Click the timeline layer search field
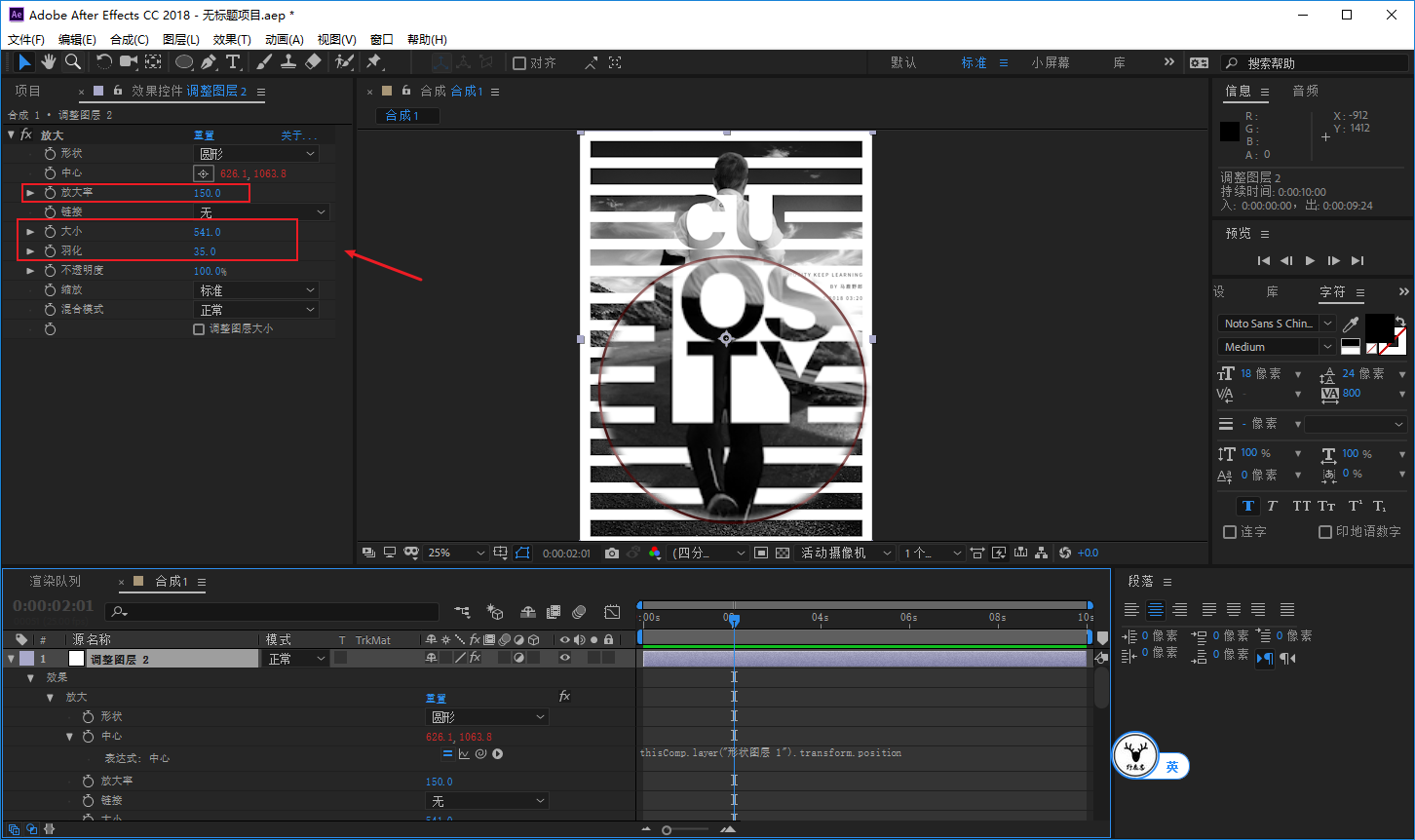The width and height of the screenshot is (1415, 840). pyautogui.click(x=273, y=612)
